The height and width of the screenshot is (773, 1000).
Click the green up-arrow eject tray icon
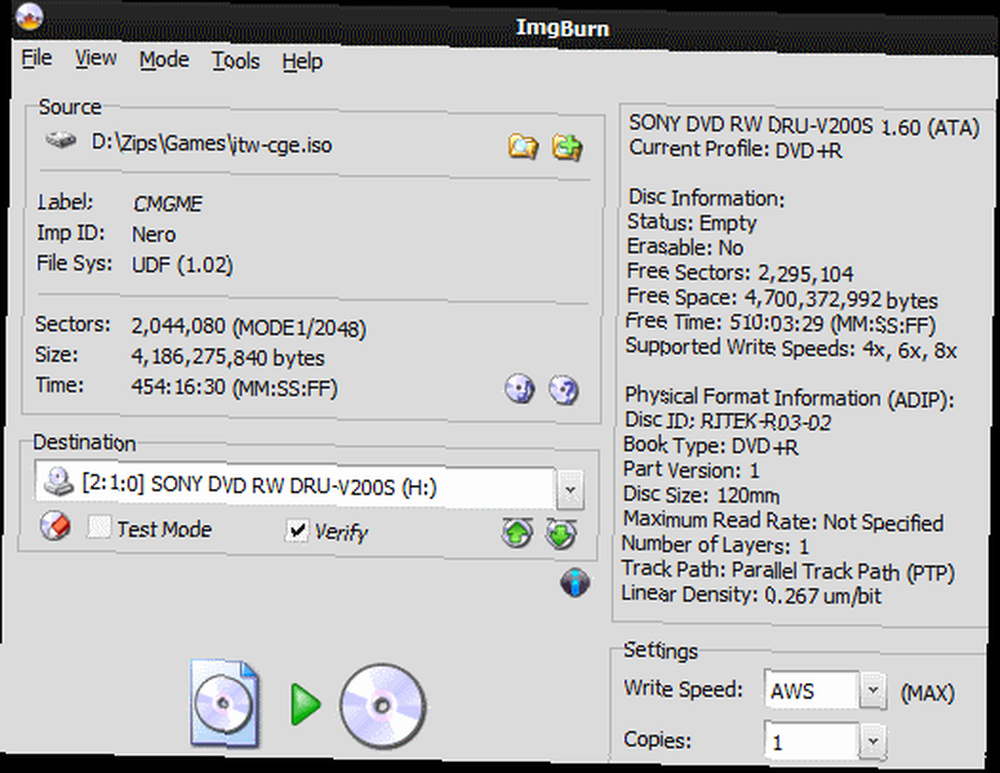click(517, 533)
